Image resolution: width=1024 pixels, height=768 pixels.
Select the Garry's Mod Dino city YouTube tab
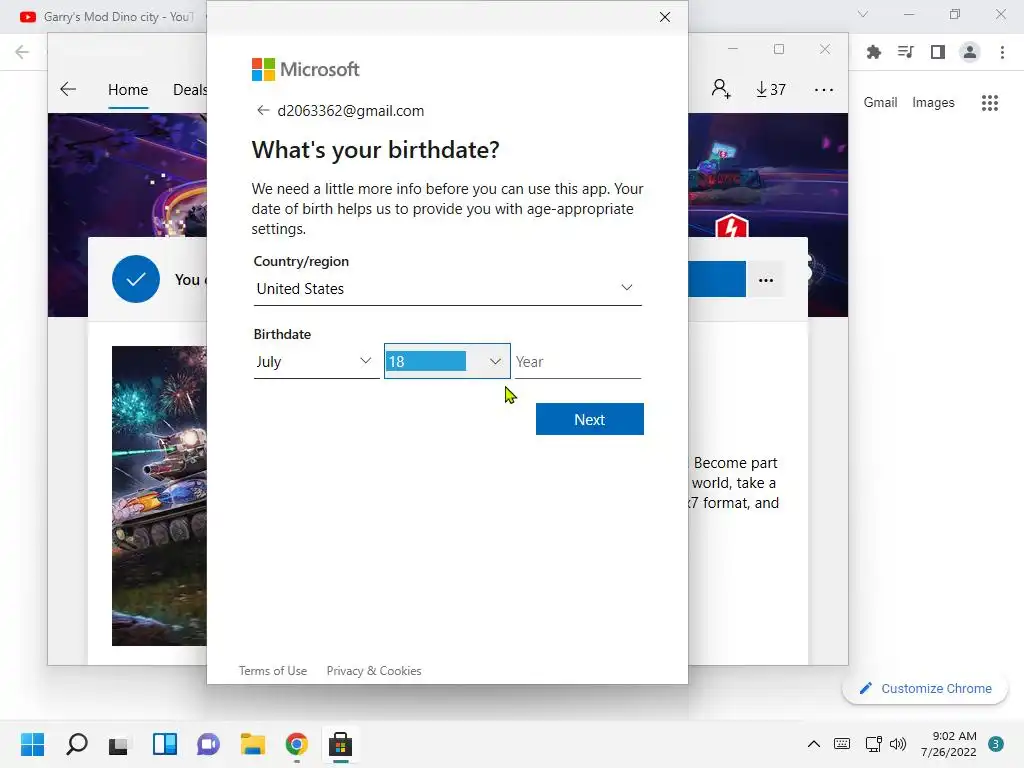click(108, 17)
